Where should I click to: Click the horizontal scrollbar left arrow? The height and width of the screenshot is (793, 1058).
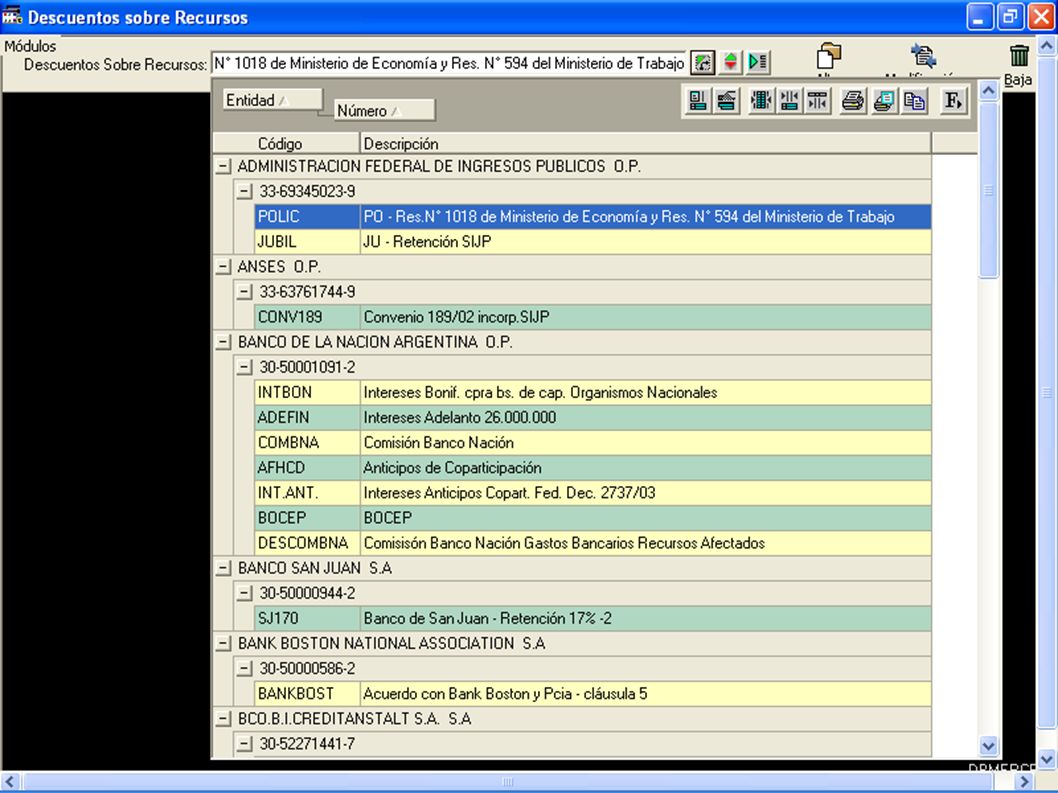pyautogui.click(x=10, y=782)
